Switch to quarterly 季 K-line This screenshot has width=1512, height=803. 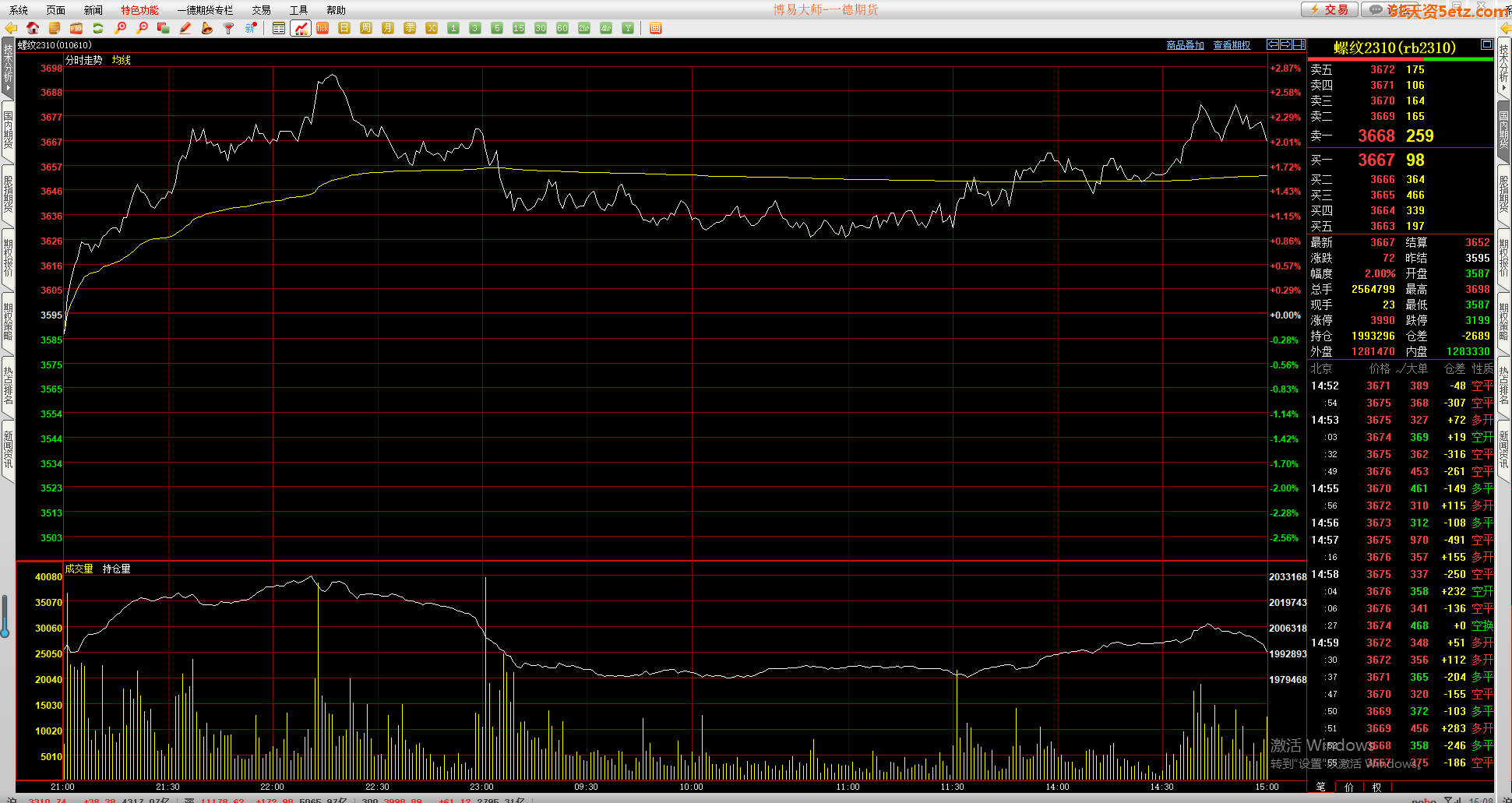[410, 28]
